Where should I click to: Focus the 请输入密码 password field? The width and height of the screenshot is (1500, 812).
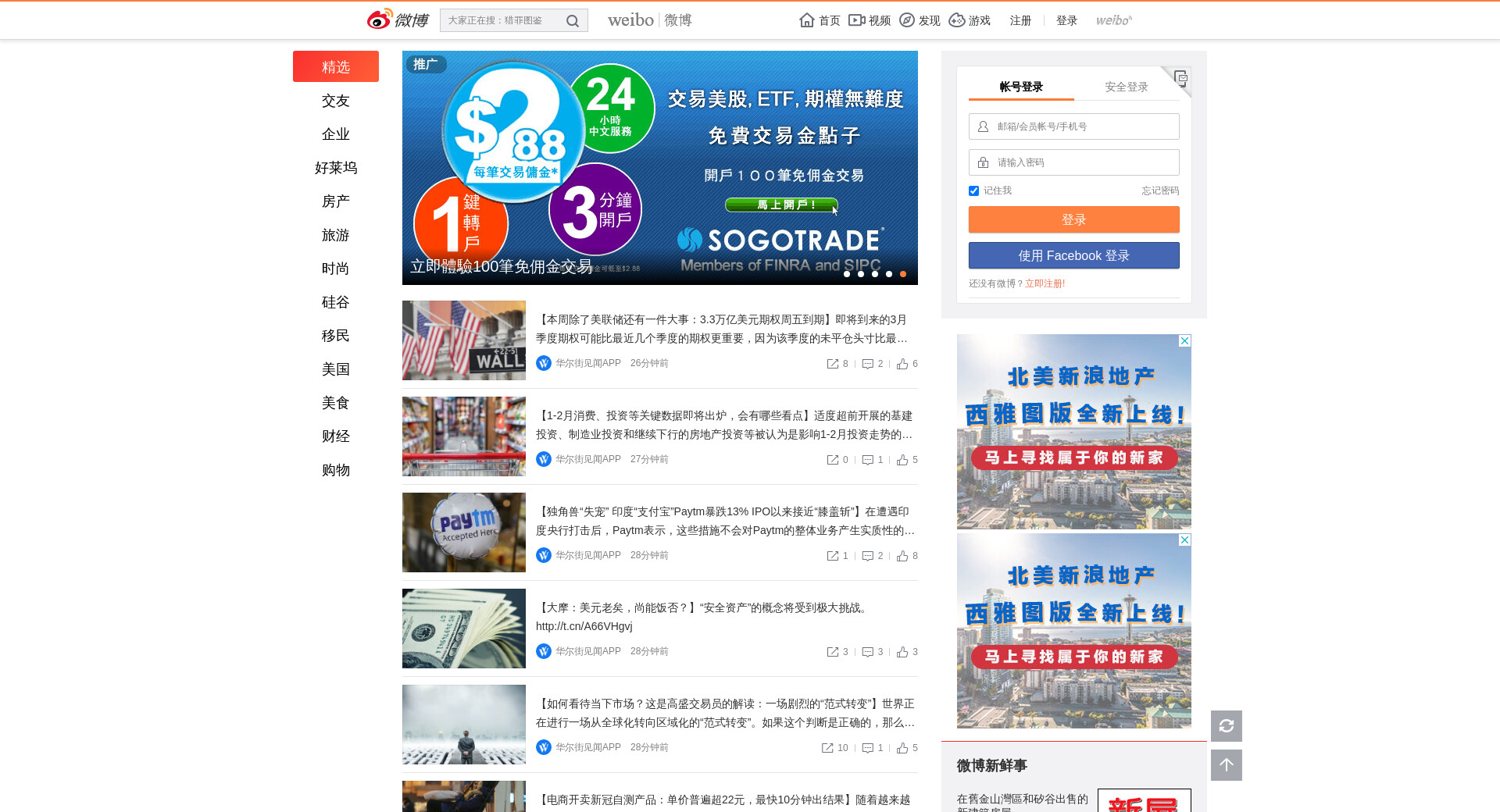(x=1074, y=162)
